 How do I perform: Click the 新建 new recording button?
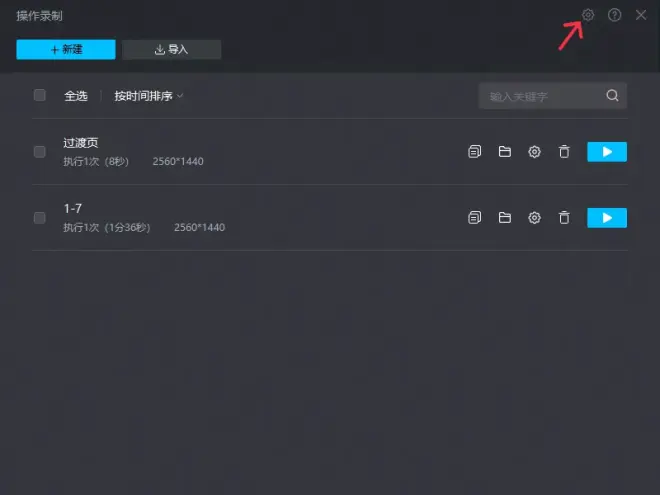[66, 49]
